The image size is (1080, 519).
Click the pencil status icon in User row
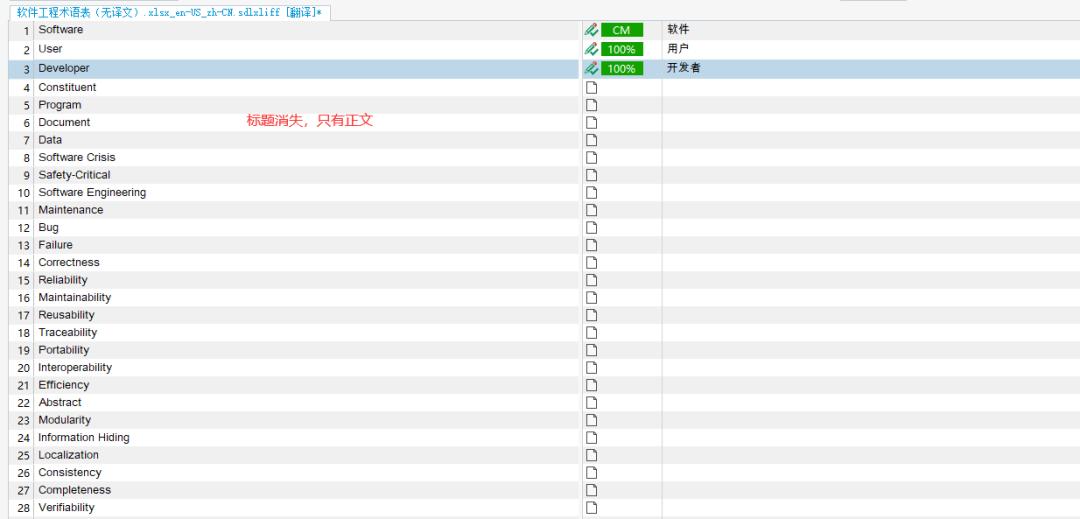click(591, 50)
